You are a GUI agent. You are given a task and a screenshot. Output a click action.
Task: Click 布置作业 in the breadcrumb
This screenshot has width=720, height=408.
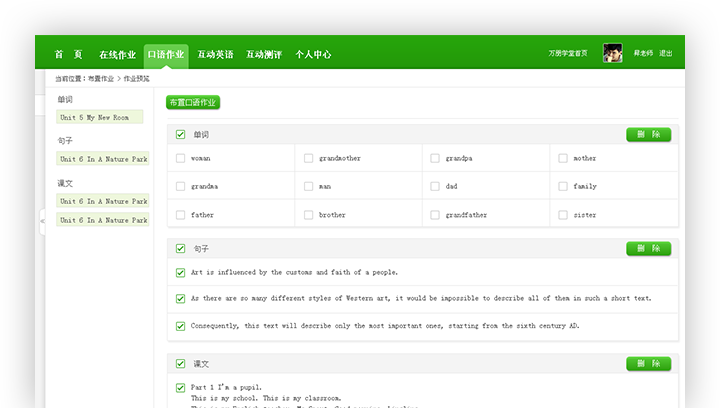(101, 78)
